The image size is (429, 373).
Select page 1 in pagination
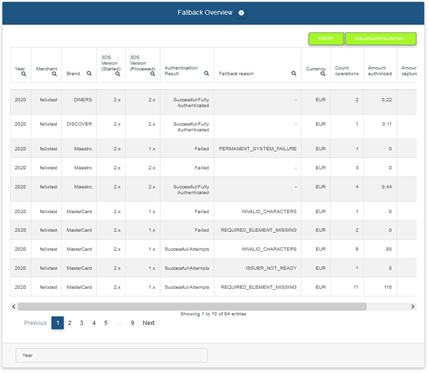click(x=58, y=323)
